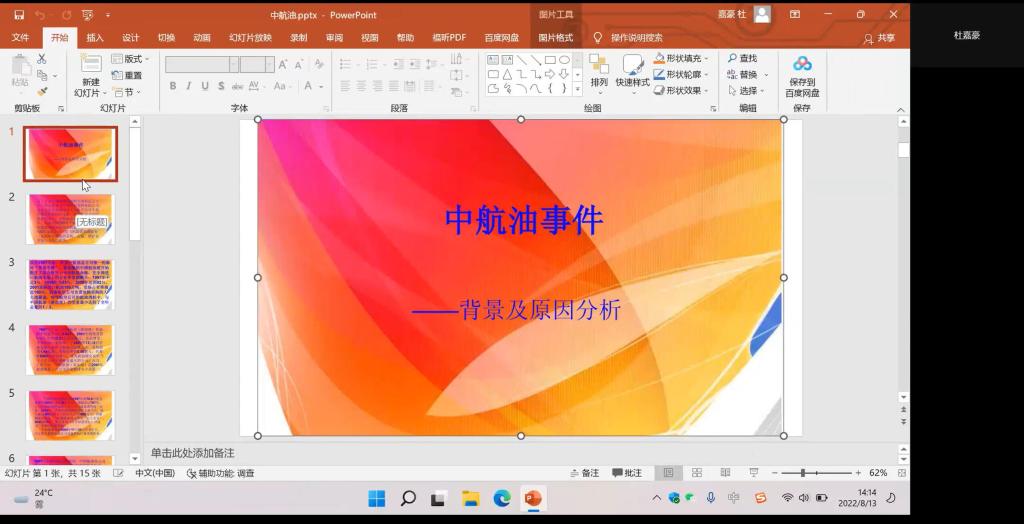Viewport: 1024px width, 524px height.
Task: Click the New Slide button icon
Action: (x=90, y=65)
